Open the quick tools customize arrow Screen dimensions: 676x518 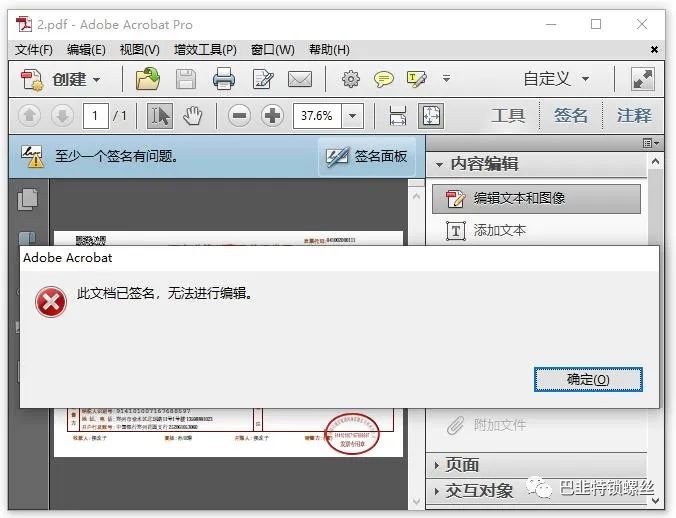pos(447,78)
